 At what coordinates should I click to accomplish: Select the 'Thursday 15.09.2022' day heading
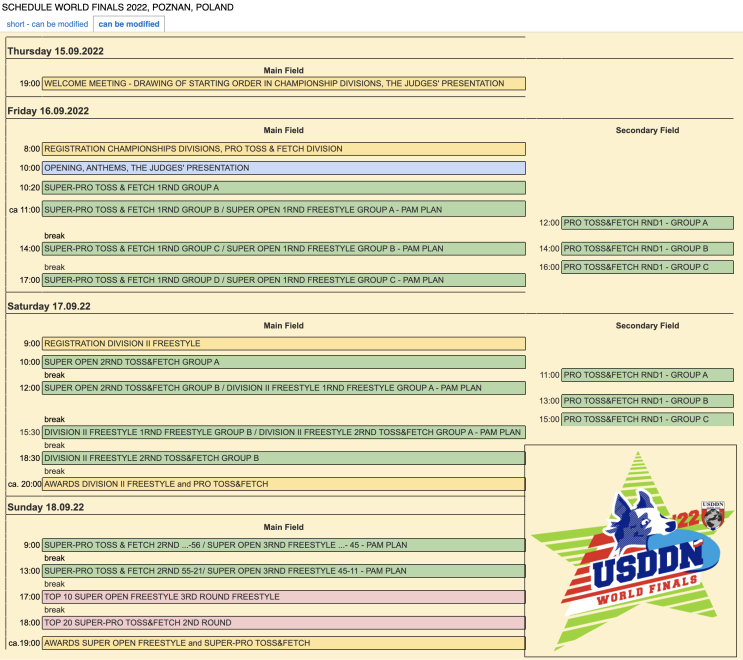(x=55, y=51)
